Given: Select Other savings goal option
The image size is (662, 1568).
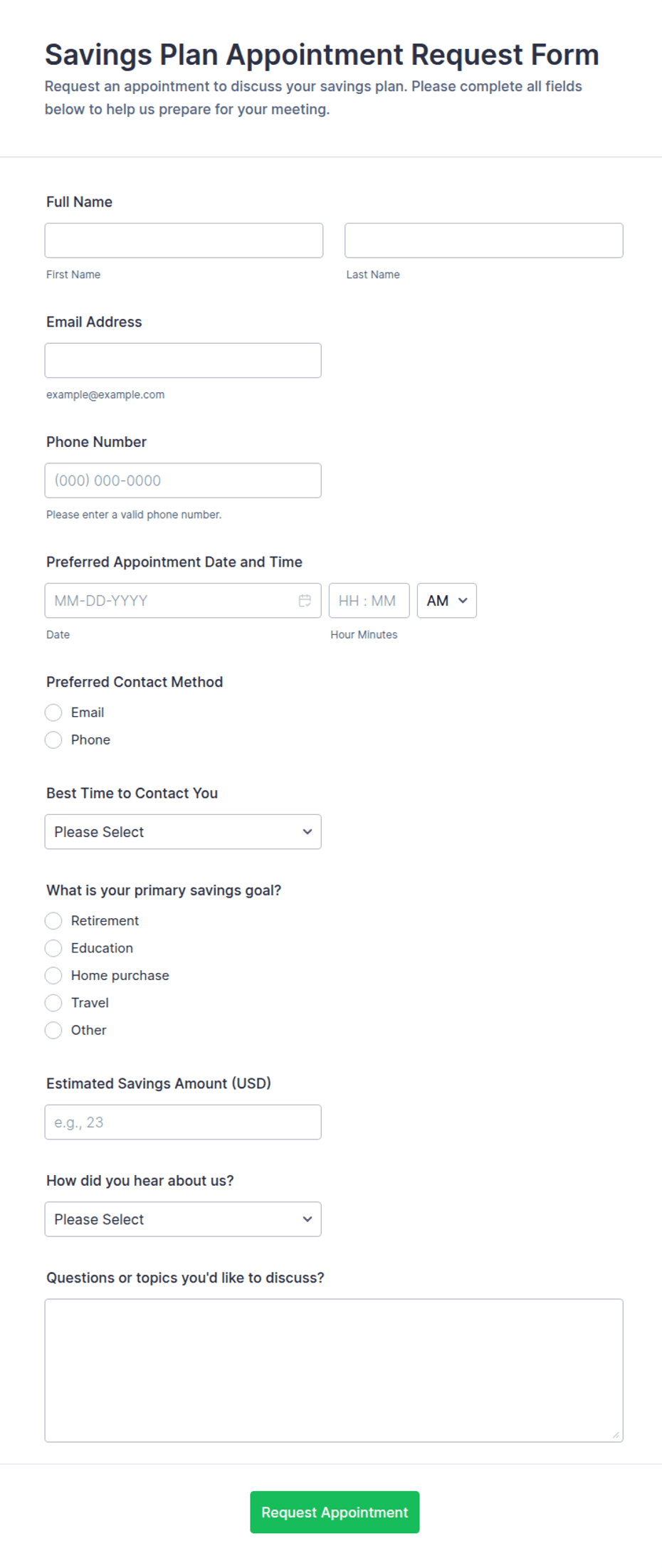Looking at the screenshot, I should [x=53, y=1030].
